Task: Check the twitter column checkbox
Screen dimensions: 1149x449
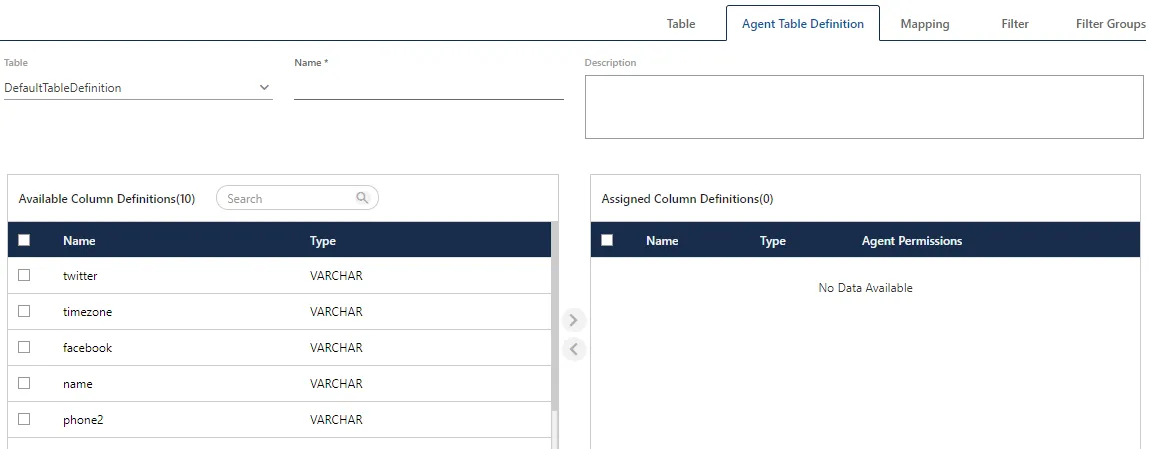Action: [24, 275]
